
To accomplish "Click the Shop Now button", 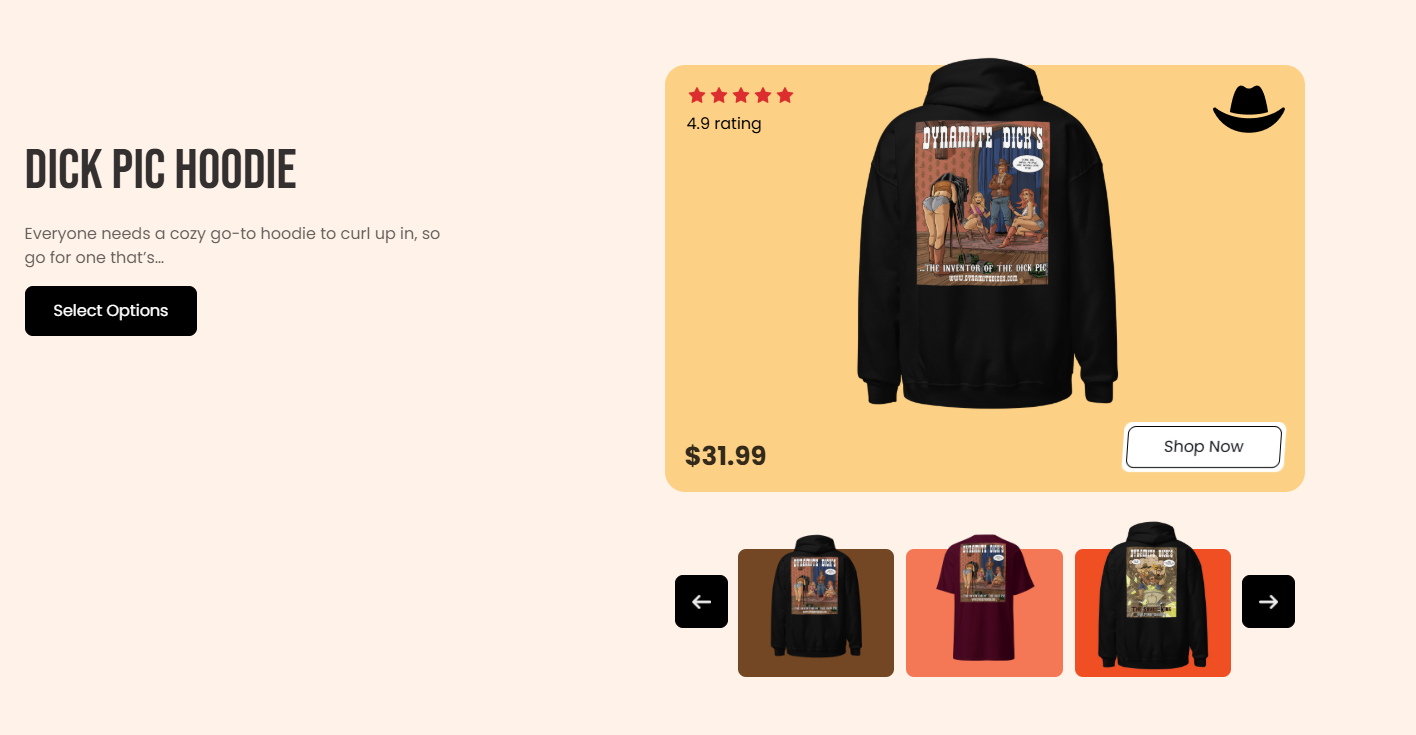I will (1204, 447).
